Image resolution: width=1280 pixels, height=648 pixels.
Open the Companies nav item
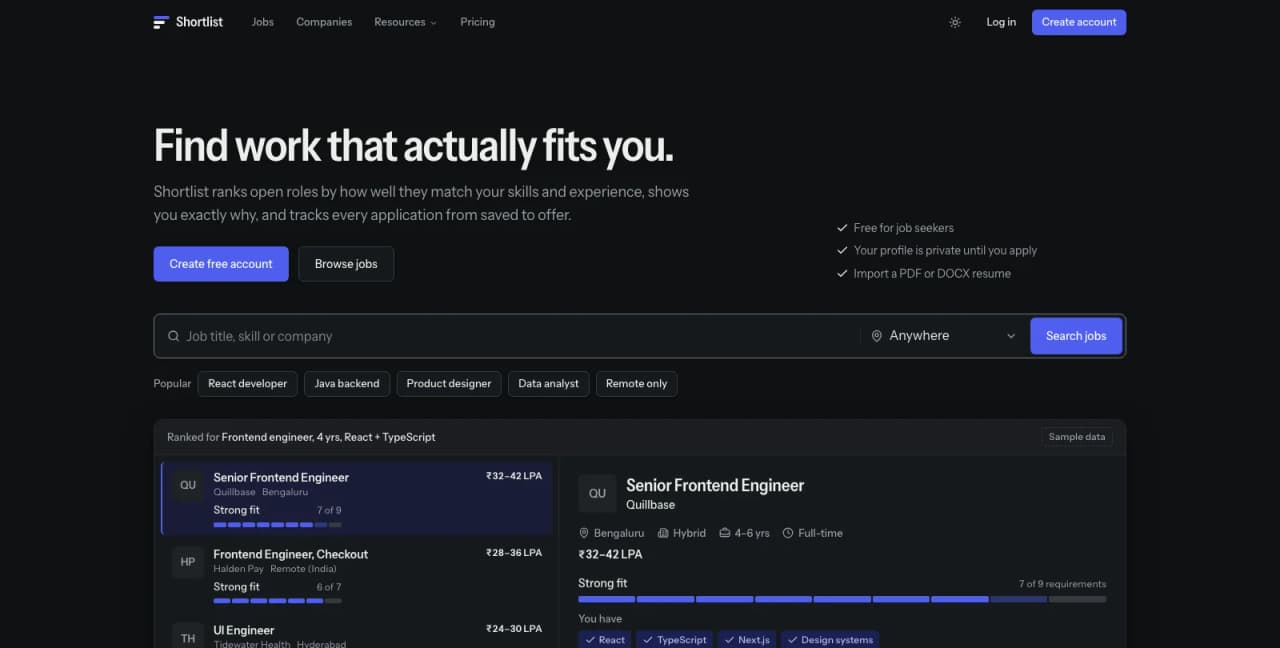point(324,22)
